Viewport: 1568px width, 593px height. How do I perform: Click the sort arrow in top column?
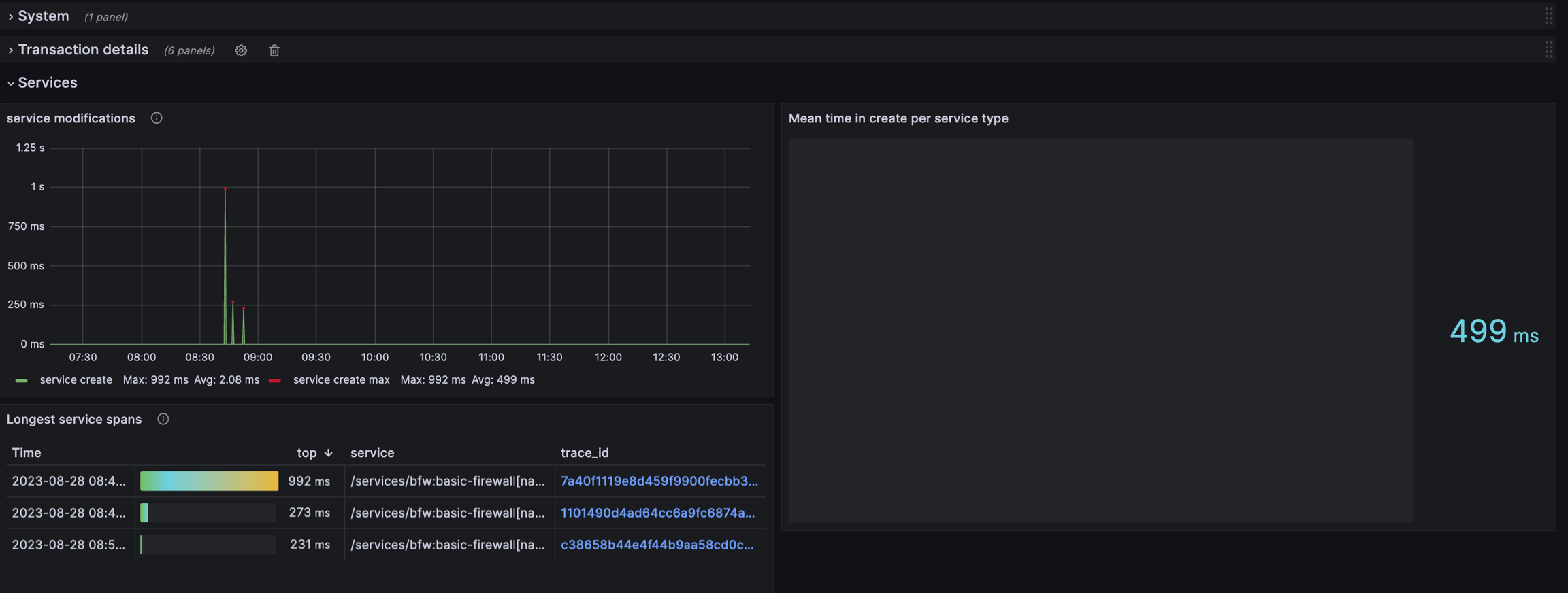pyautogui.click(x=329, y=453)
